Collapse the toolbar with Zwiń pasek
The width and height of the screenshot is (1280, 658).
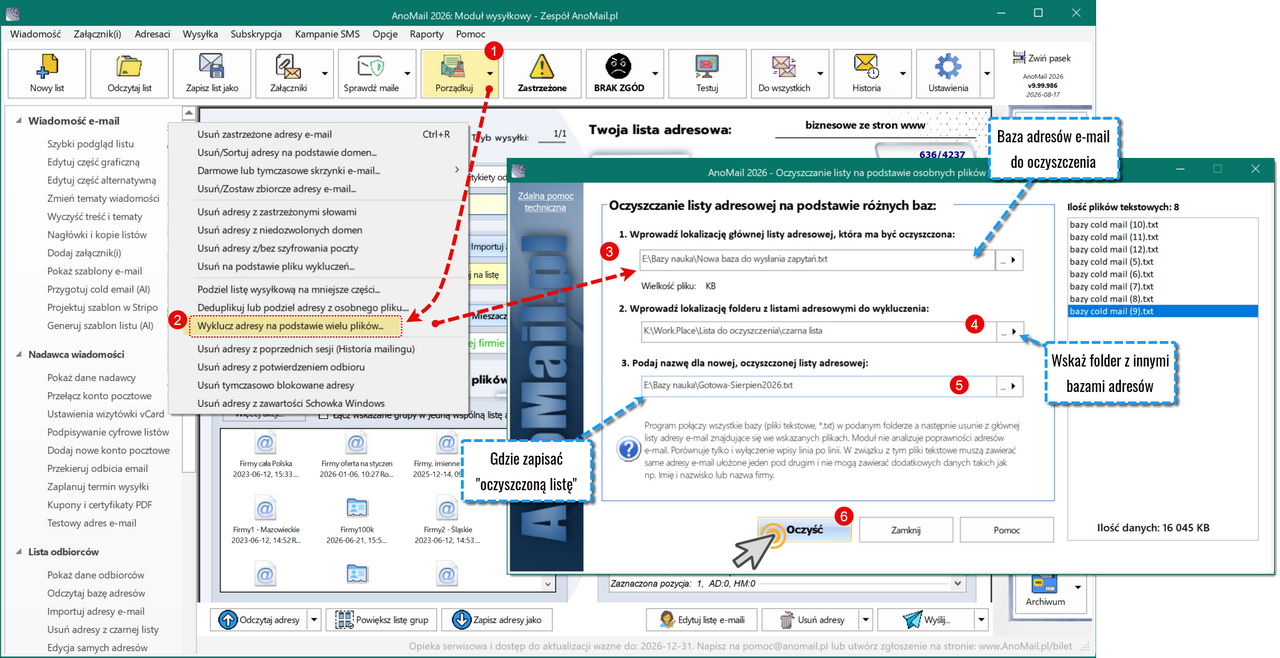[x=1043, y=59]
